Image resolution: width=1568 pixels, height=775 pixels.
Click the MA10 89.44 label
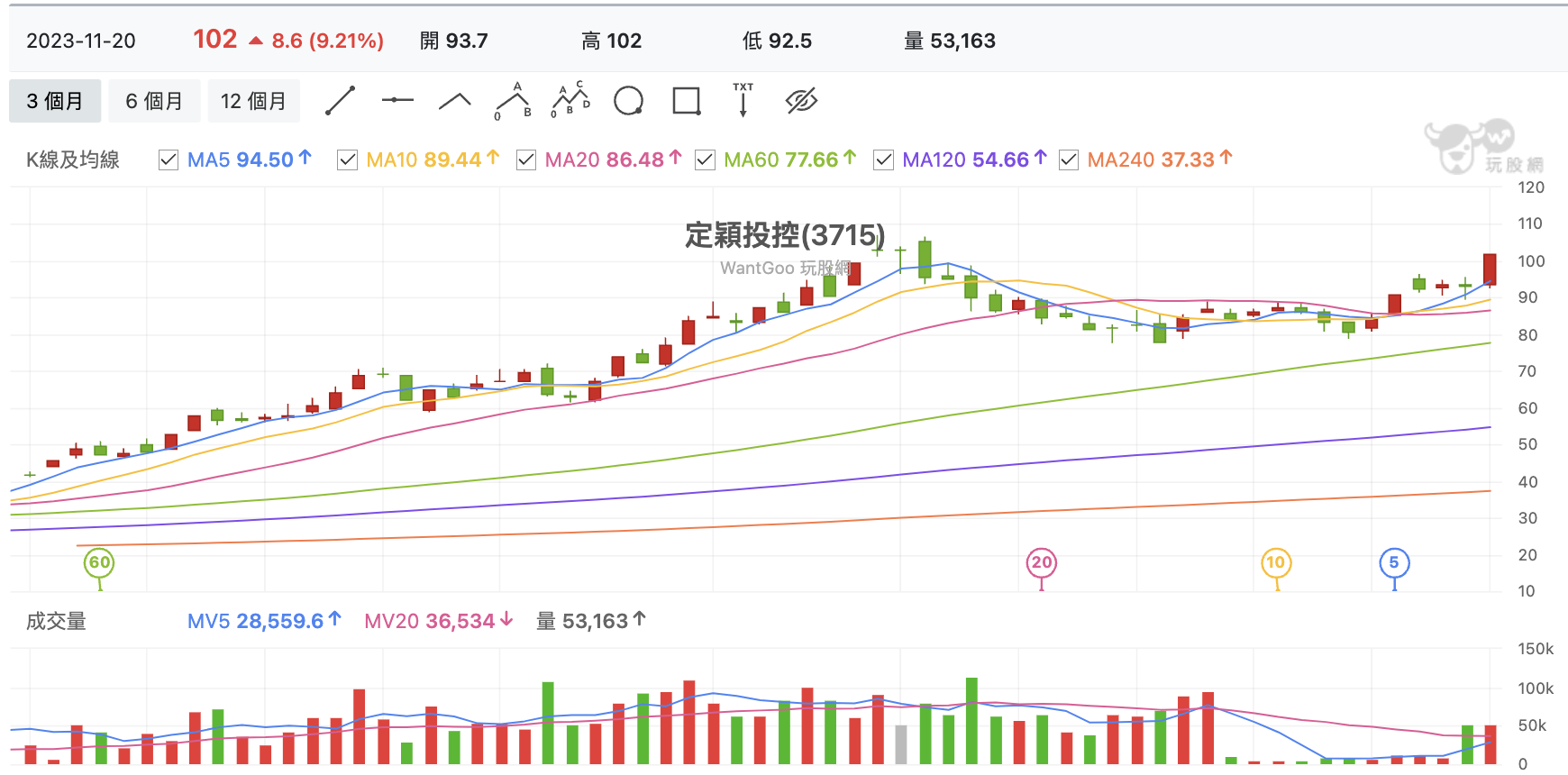[433, 160]
